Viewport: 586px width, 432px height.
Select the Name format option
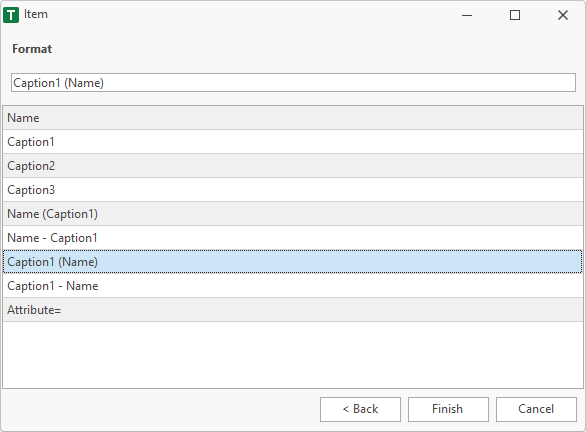click(293, 118)
